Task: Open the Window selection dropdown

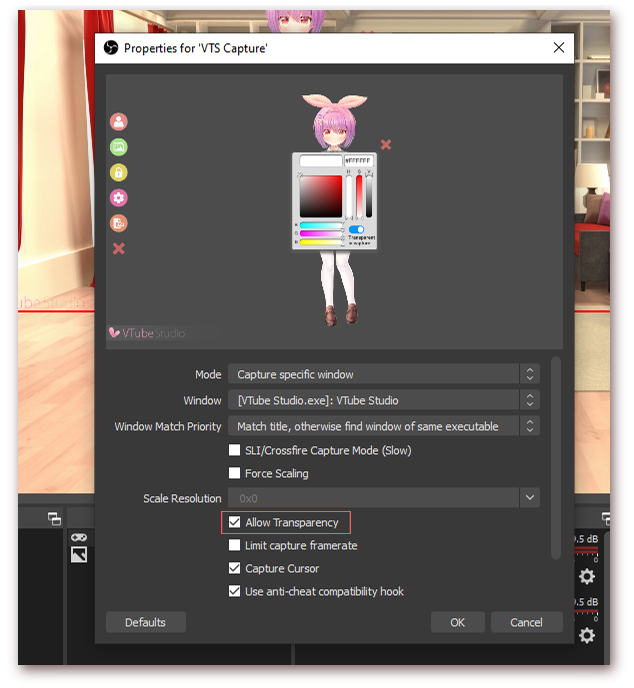Action: tap(384, 400)
